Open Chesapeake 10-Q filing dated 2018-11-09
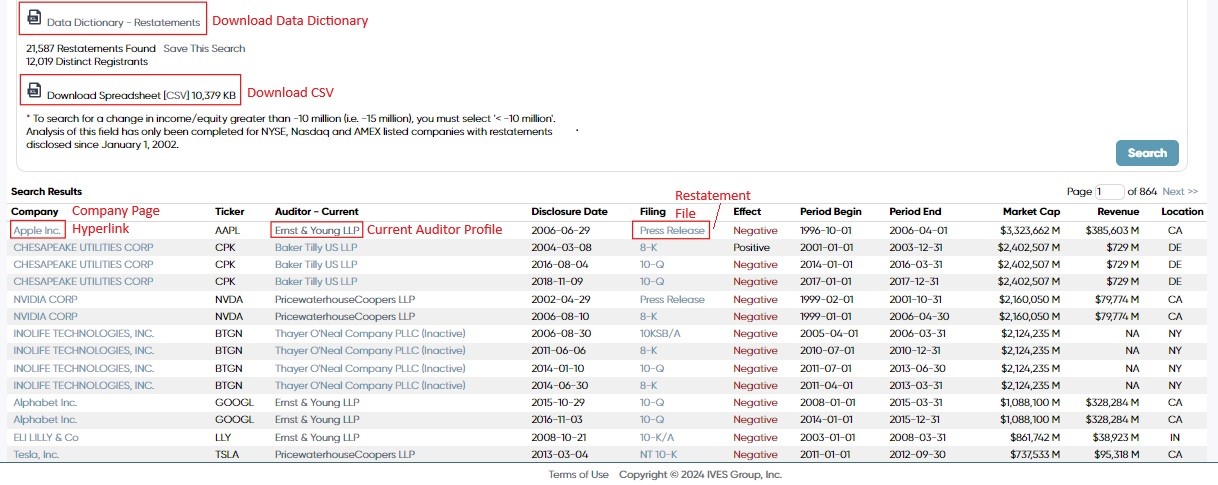 point(652,282)
